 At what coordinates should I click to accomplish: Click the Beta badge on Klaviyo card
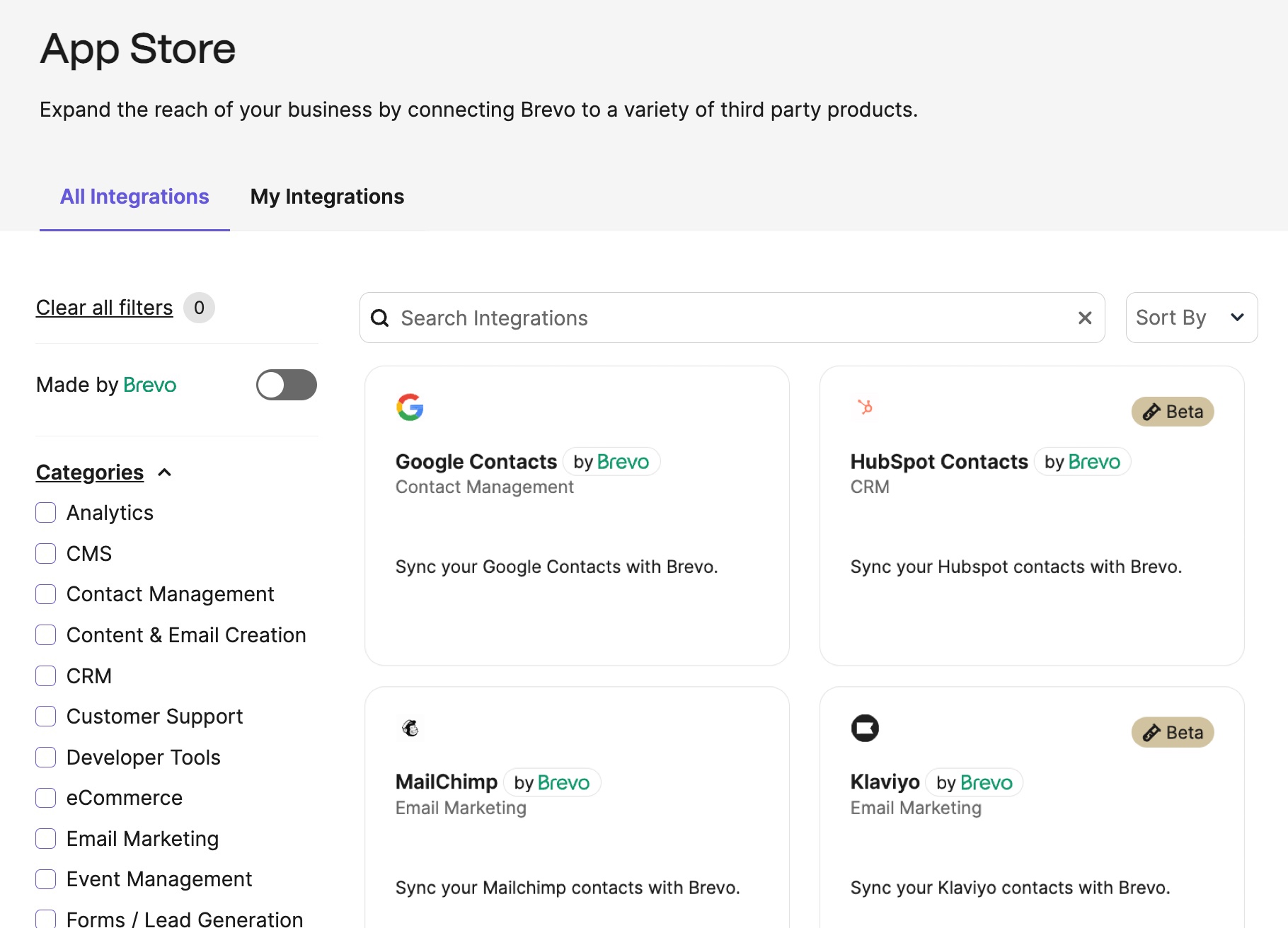tap(1173, 732)
